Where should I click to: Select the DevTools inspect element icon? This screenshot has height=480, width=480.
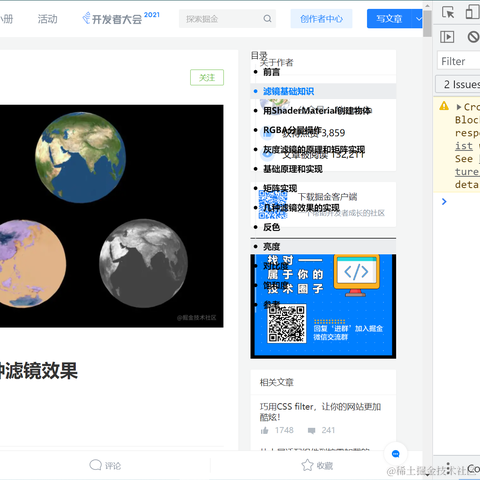point(448,12)
